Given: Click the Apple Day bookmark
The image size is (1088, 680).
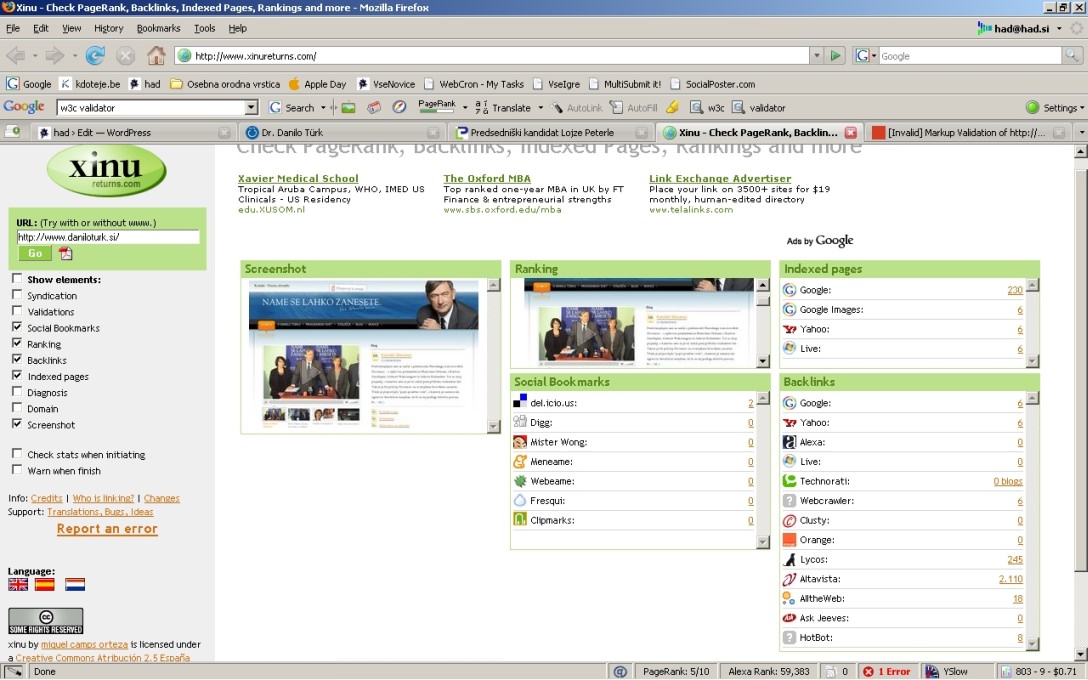Looking at the screenshot, I should [317, 84].
